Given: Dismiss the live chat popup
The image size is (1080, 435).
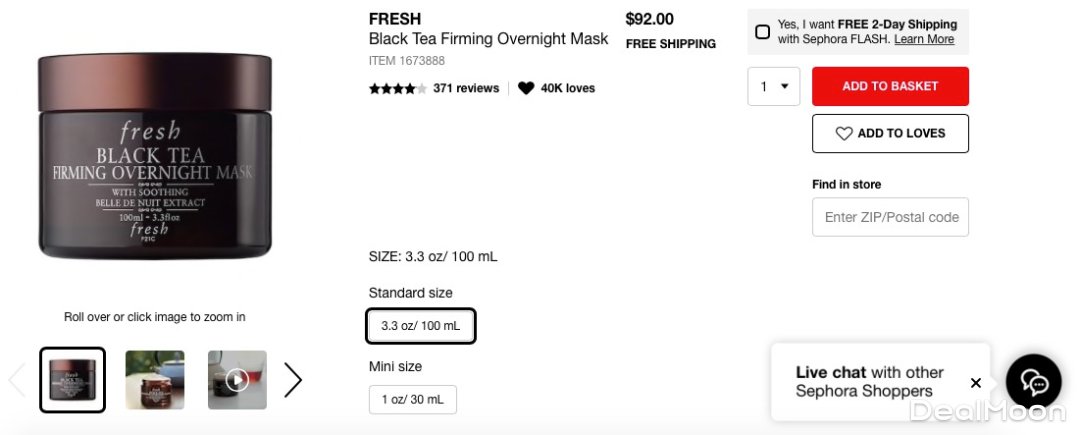Looking at the screenshot, I should click(976, 383).
